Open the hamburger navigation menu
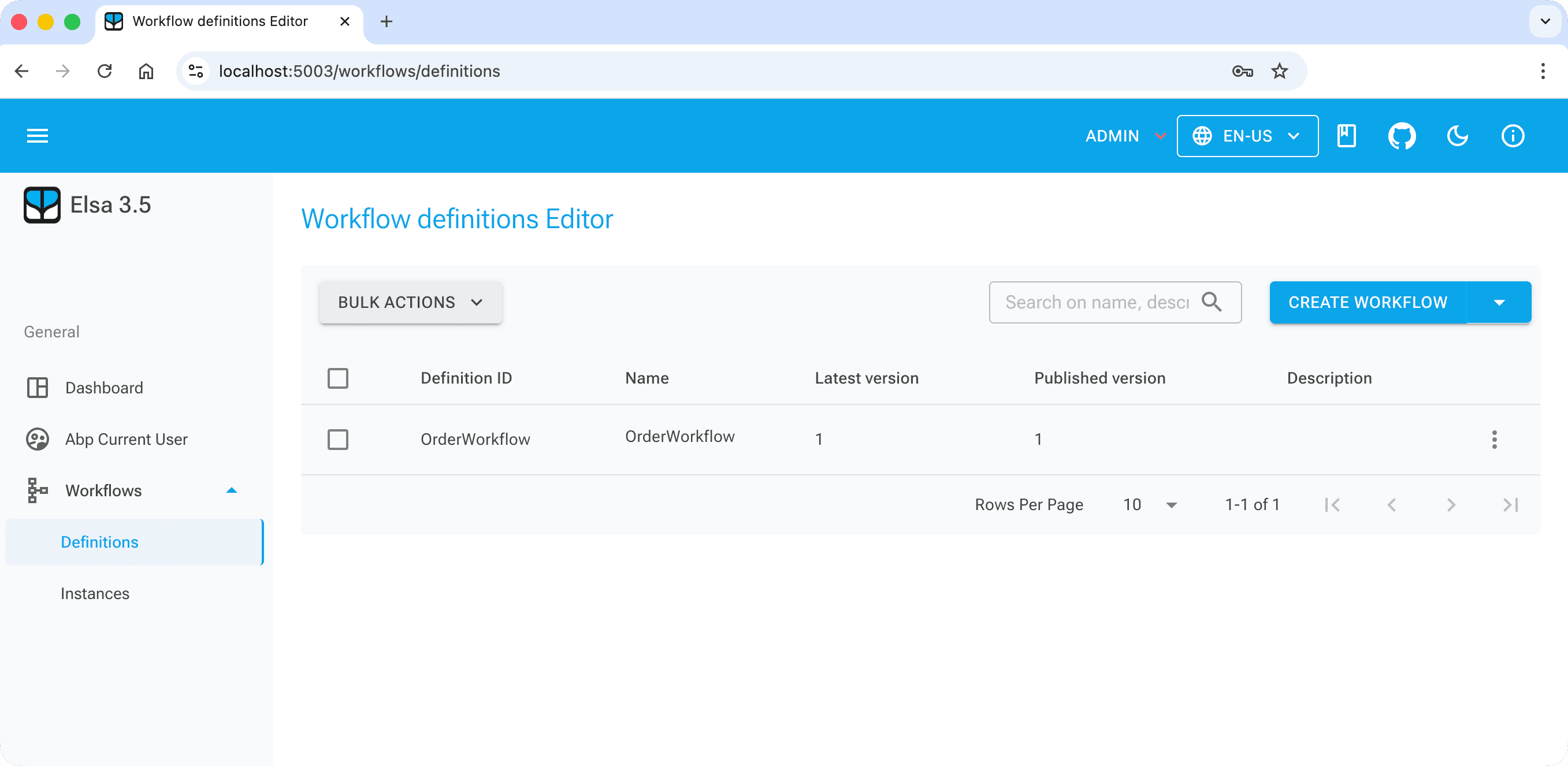The image size is (1568, 766). click(x=37, y=136)
